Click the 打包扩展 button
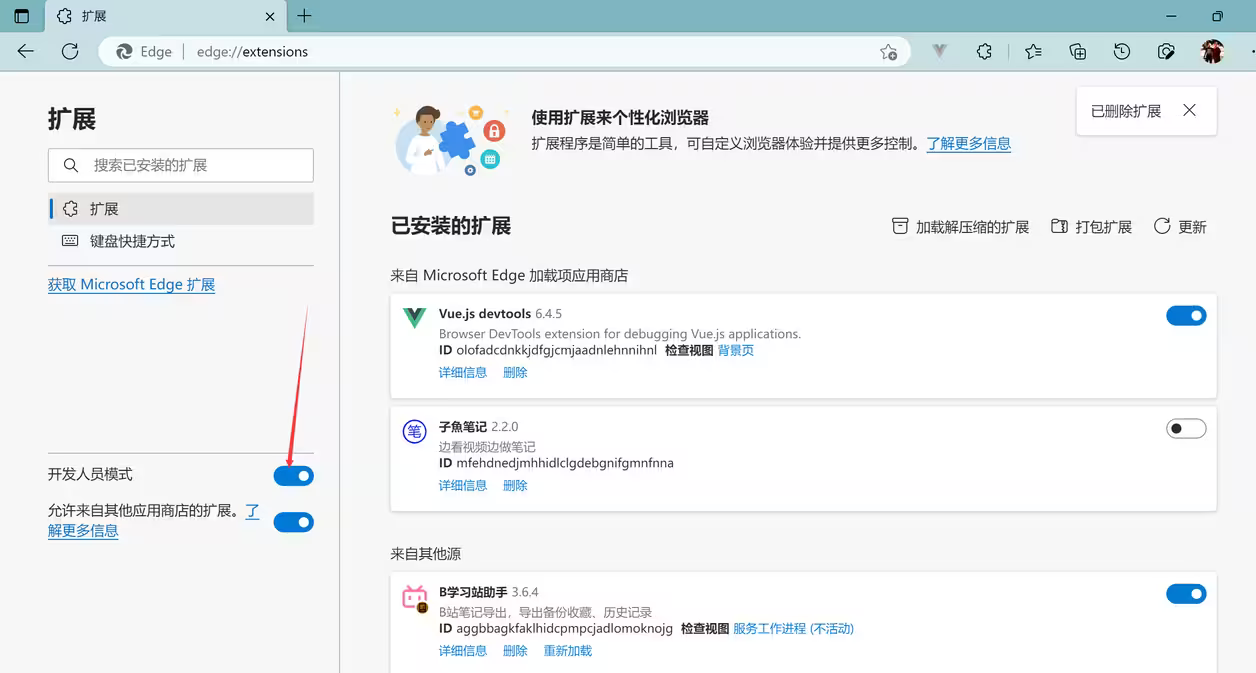 1091,227
